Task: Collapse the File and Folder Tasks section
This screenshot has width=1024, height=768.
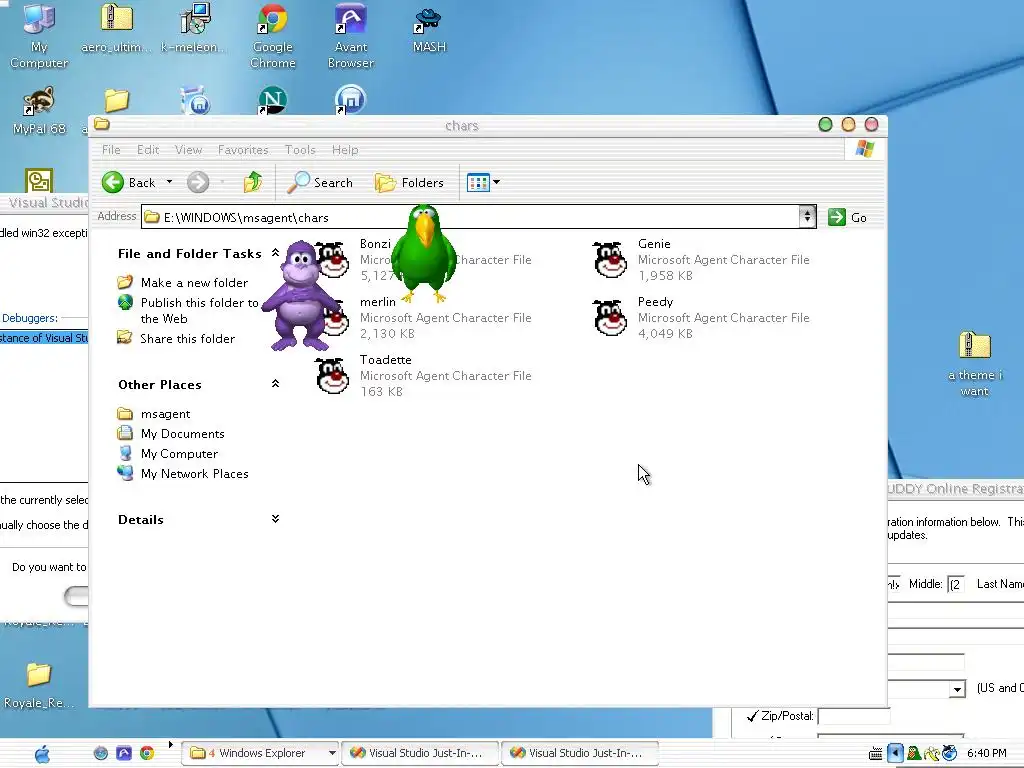Action: click(275, 253)
